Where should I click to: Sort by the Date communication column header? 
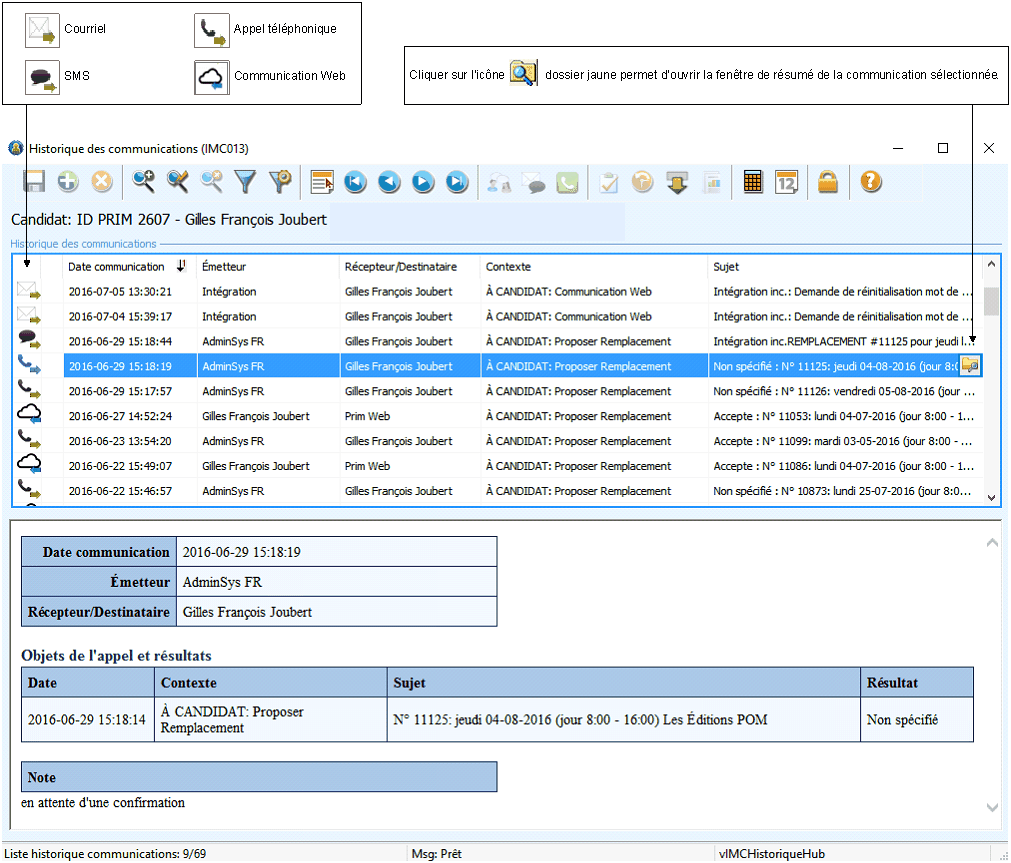coord(116,267)
